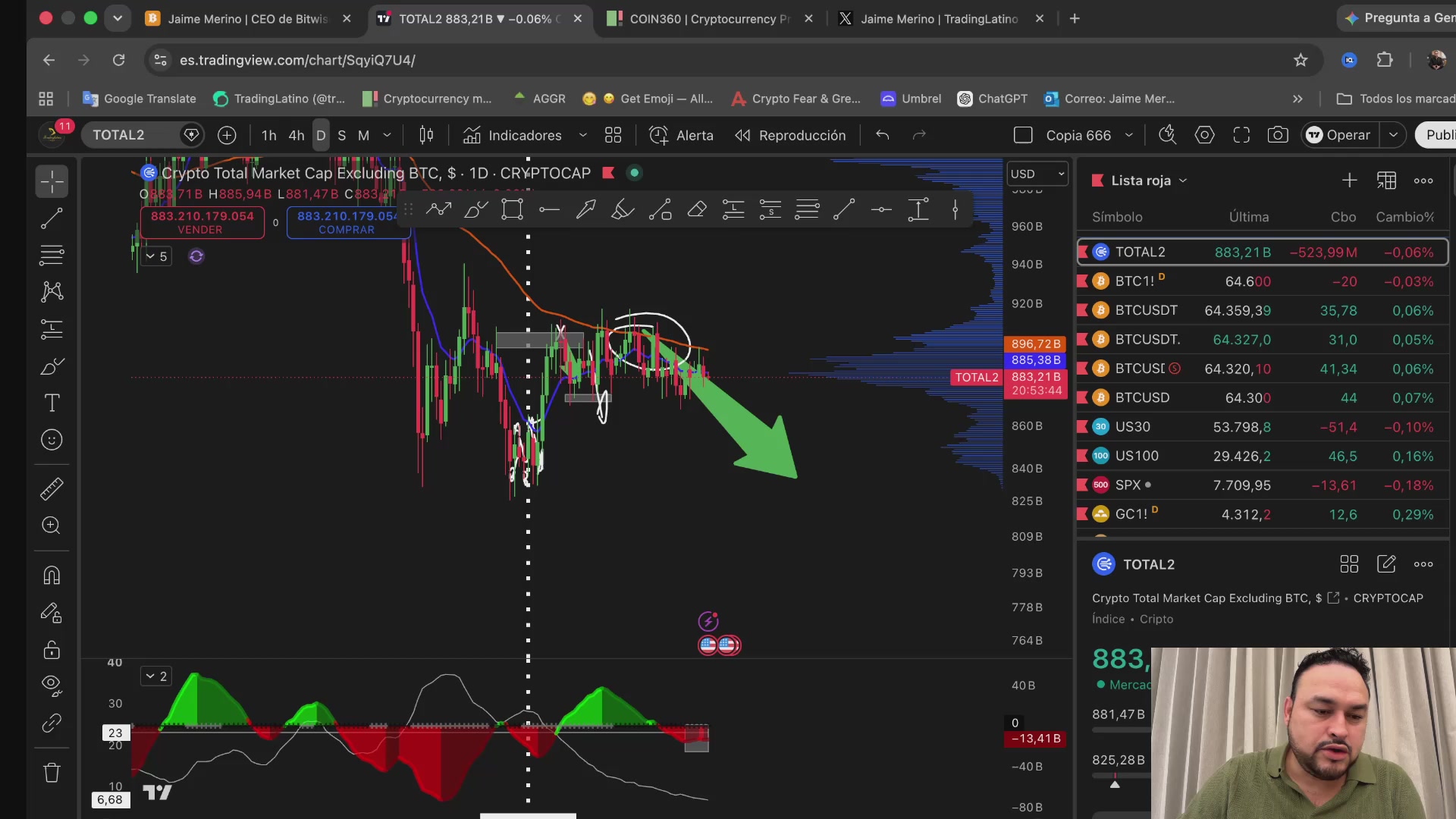The height and width of the screenshot is (819, 1456).
Task: Collapse the lower pane legend showing 2
Action: pyautogui.click(x=155, y=676)
